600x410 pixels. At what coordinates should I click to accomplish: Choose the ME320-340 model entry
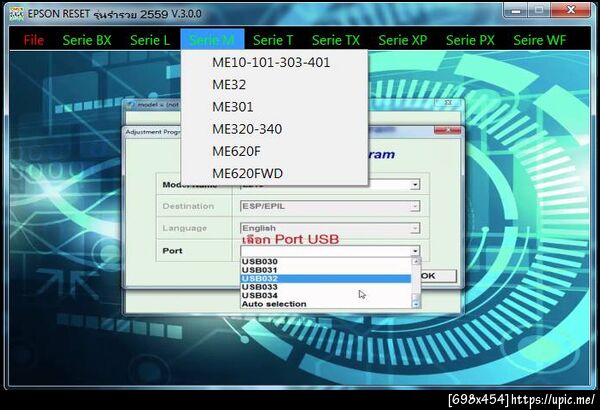[274, 129]
